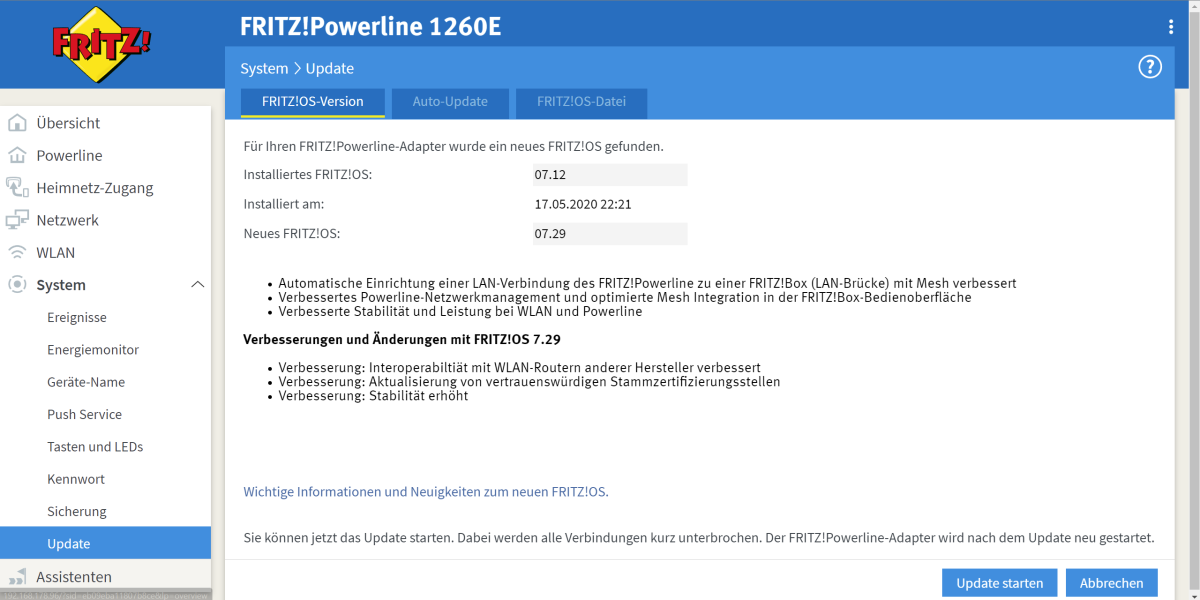Select the highlighted Update entry
Image resolution: width=1200 pixels, height=600 pixels.
105,543
